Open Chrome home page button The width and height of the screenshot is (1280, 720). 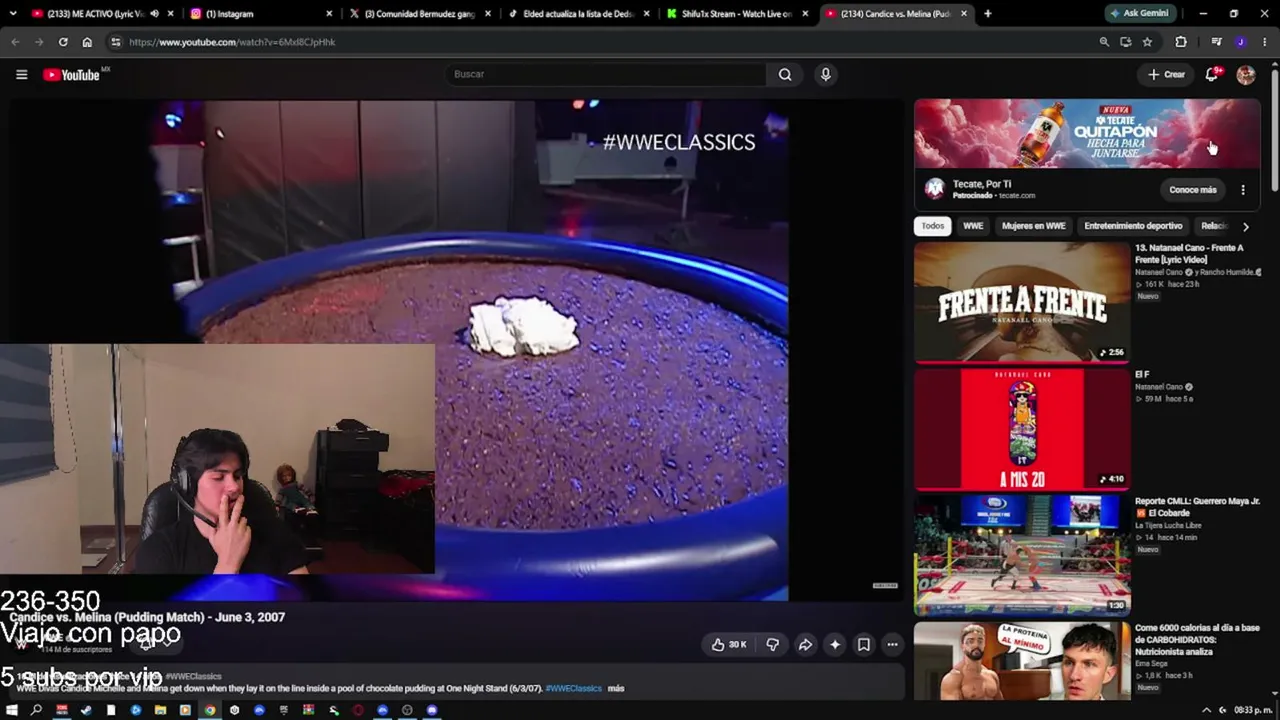click(87, 42)
